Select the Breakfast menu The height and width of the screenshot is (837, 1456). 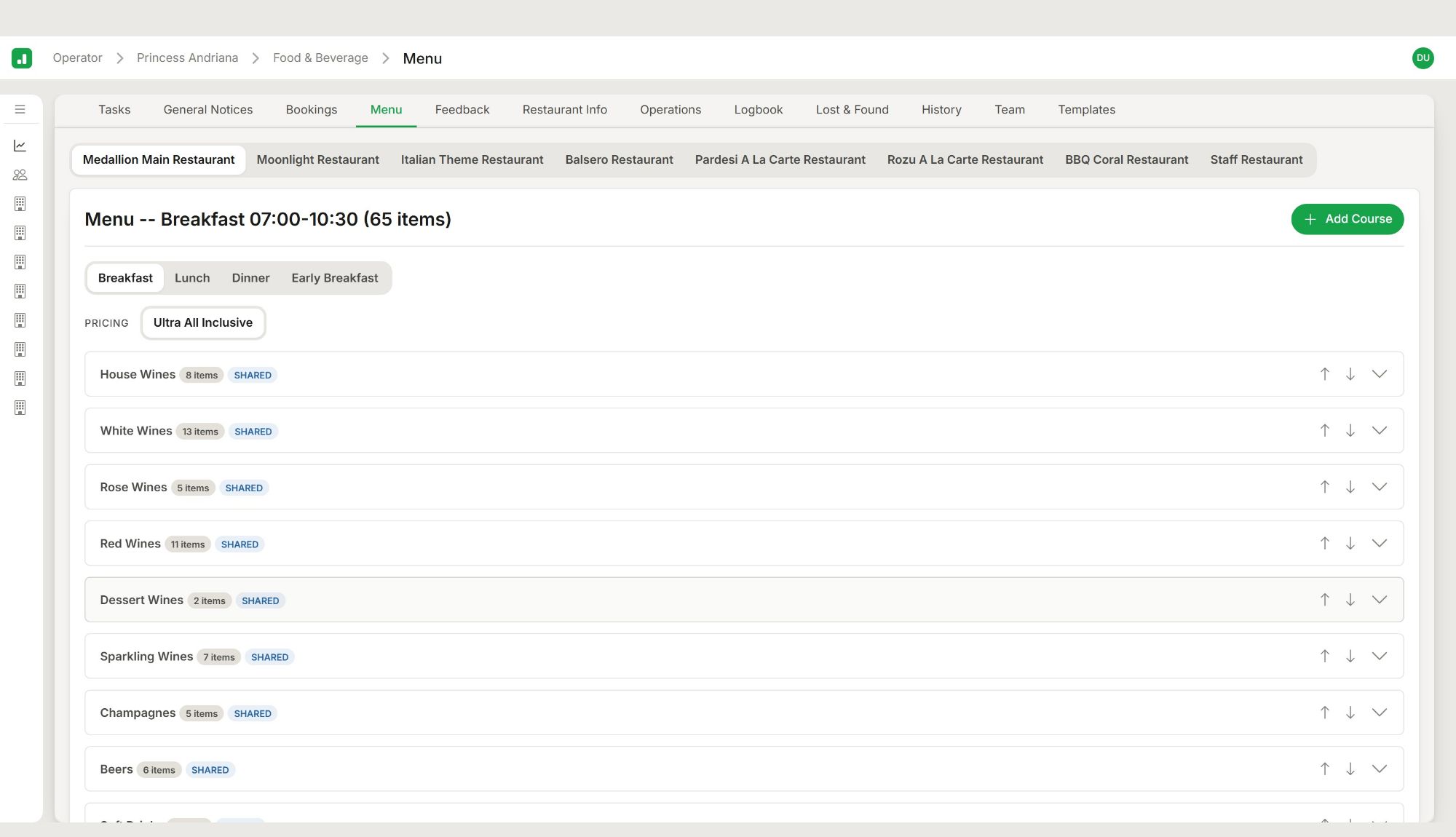tap(125, 278)
